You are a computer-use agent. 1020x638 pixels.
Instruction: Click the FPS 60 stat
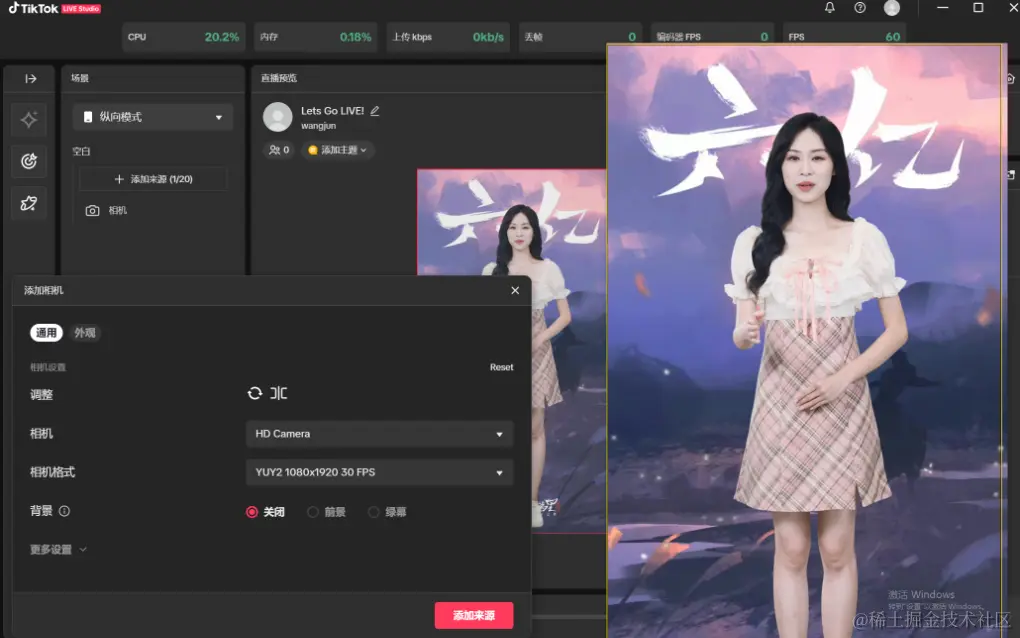(x=844, y=37)
